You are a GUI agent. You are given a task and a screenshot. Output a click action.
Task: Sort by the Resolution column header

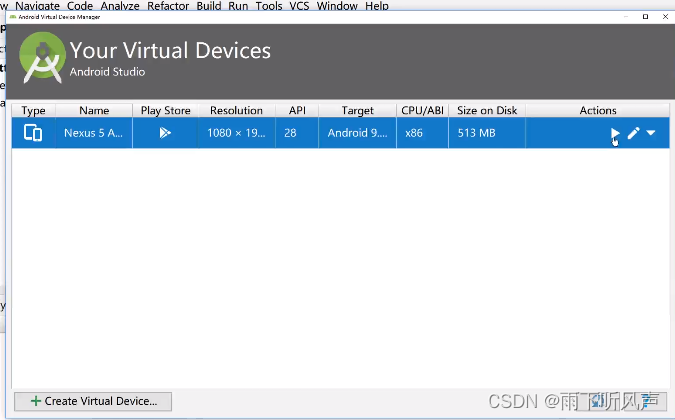pos(236,111)
